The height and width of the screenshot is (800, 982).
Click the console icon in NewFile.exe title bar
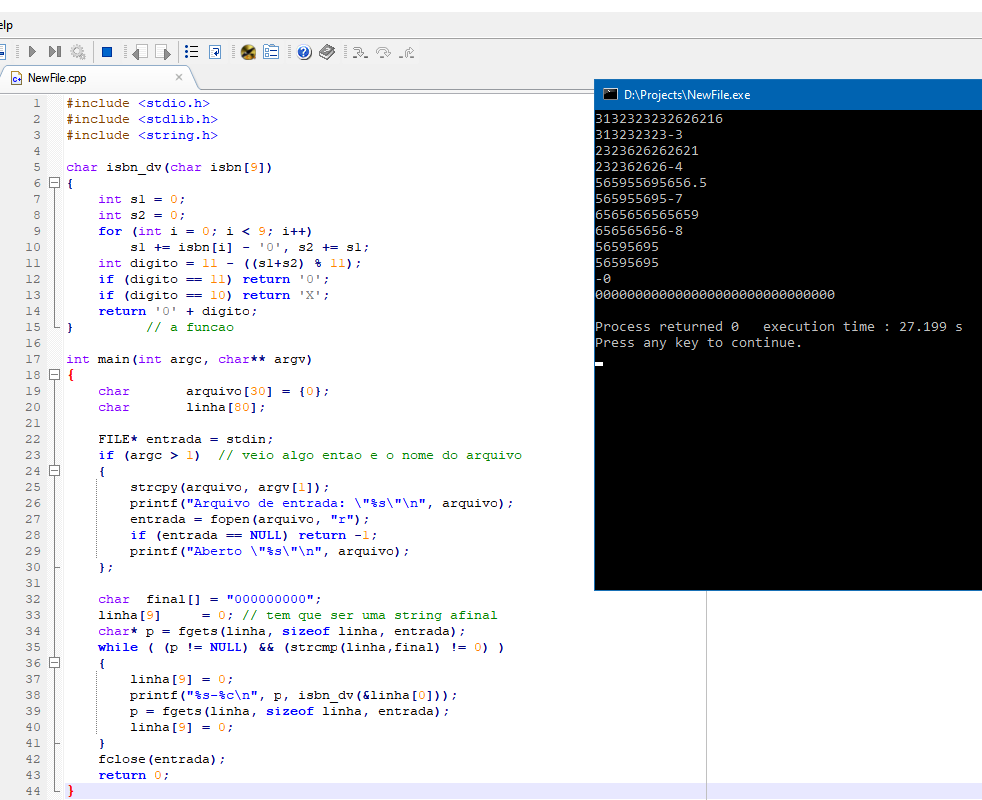(610, 94)
